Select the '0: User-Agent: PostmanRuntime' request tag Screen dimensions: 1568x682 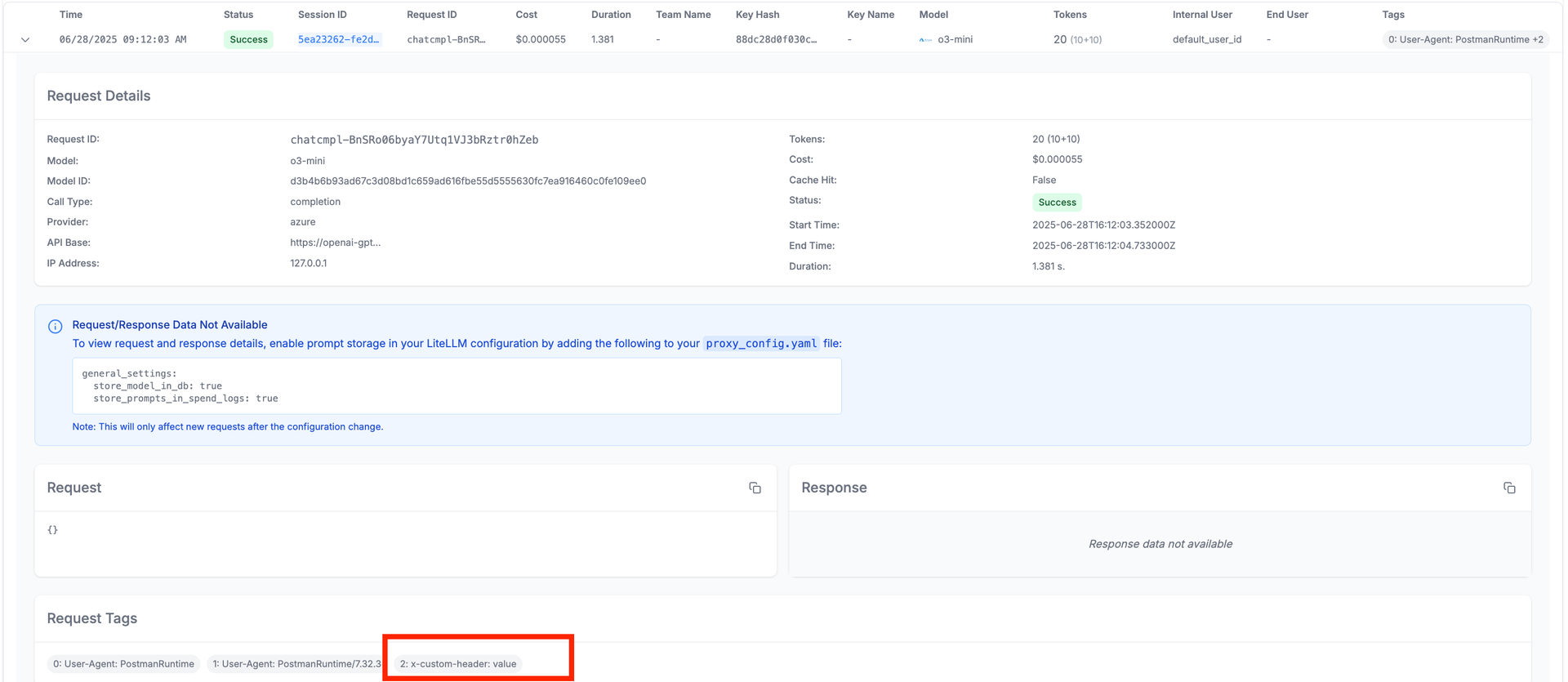(x=123, y=664)
